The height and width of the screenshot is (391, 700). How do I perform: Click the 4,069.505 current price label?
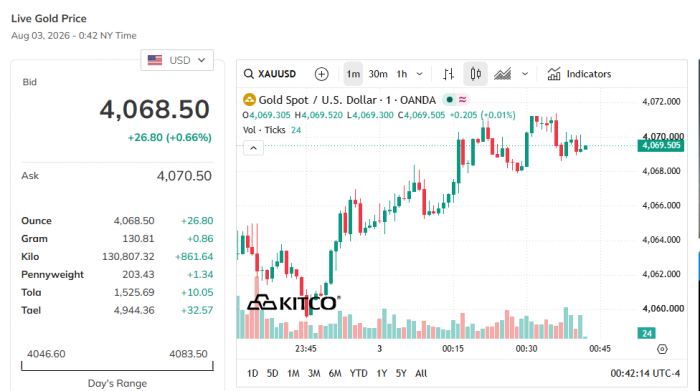(x=661, y=145)
